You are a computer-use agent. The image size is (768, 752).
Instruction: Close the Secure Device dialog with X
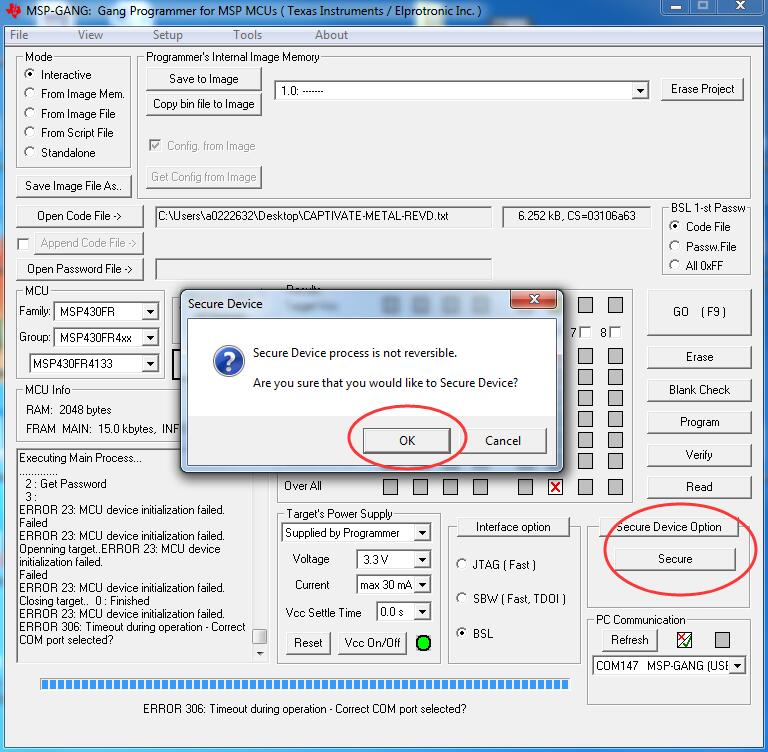tap(534, 299)
